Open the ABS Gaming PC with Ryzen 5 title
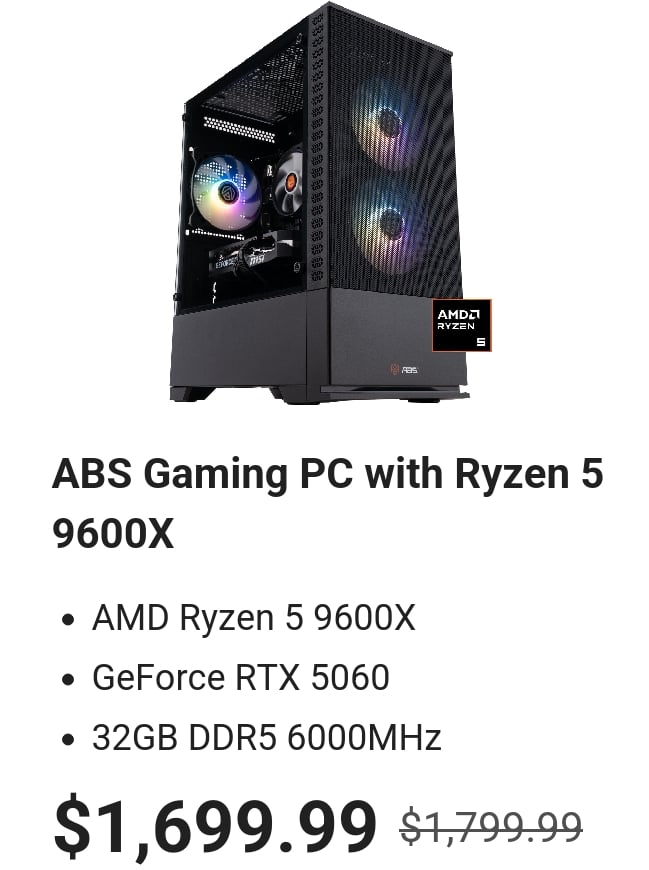This screenshot has width=649, height=870. (x=327, y=503)
